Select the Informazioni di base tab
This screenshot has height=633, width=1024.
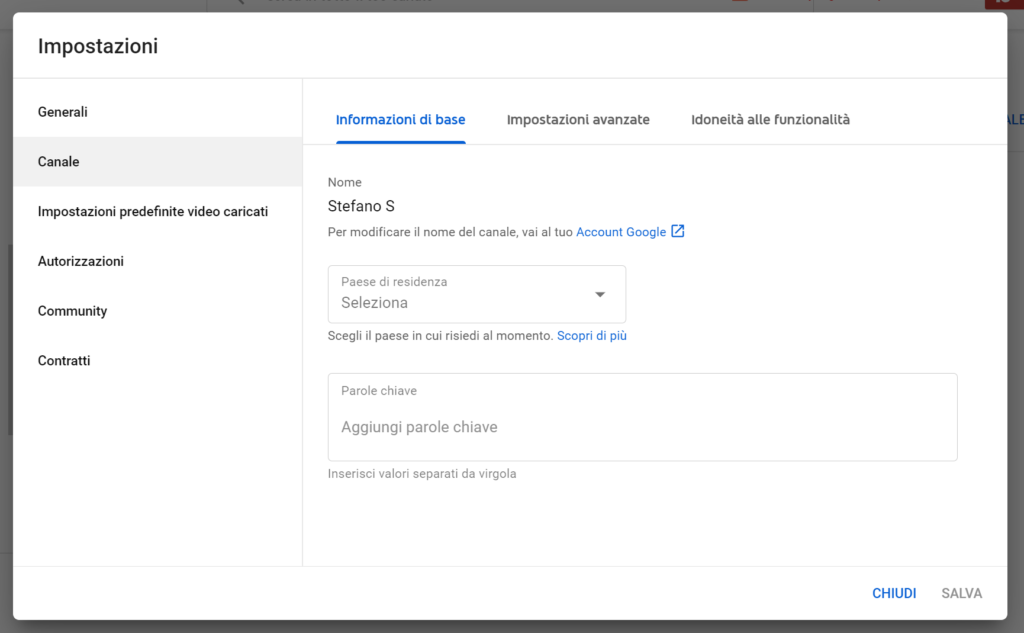pyautogui.click(x=400, y=120)
